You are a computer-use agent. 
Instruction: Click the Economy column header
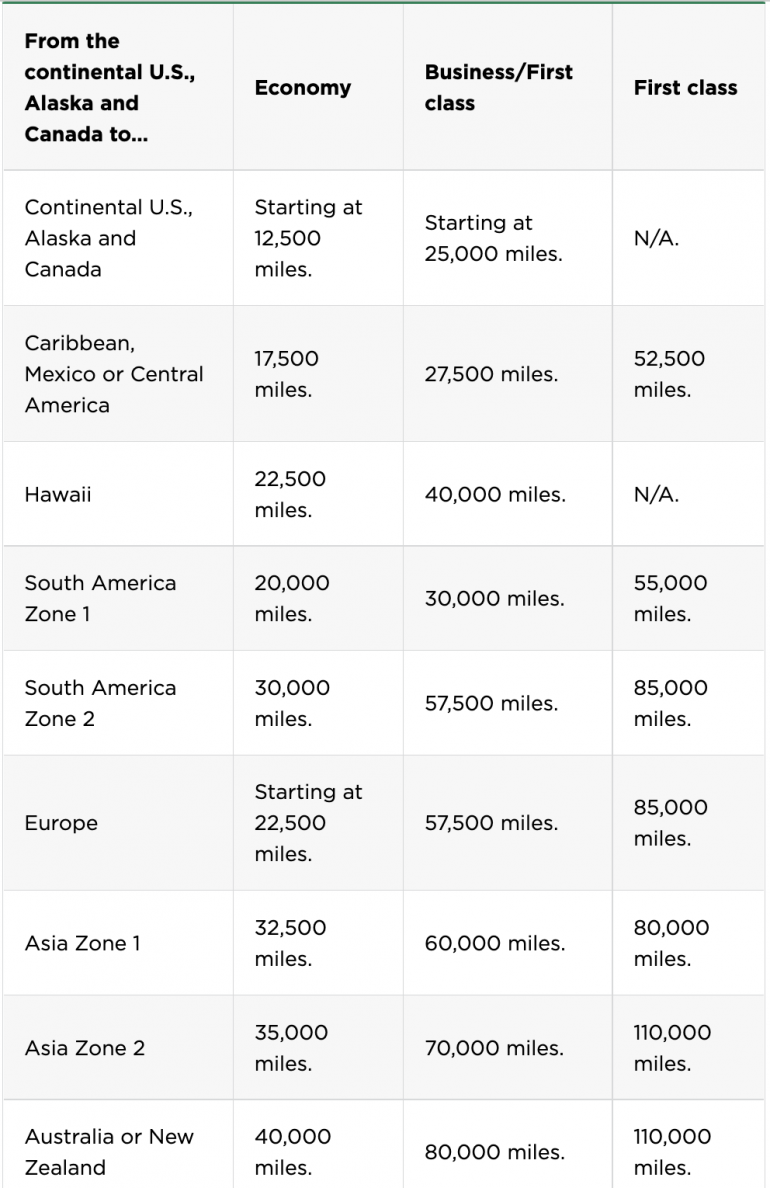point(302,88)
